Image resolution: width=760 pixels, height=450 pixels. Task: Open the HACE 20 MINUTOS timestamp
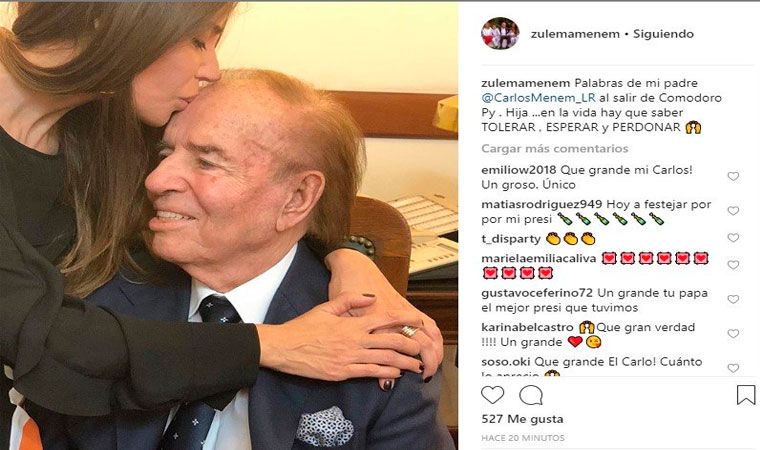523,438
